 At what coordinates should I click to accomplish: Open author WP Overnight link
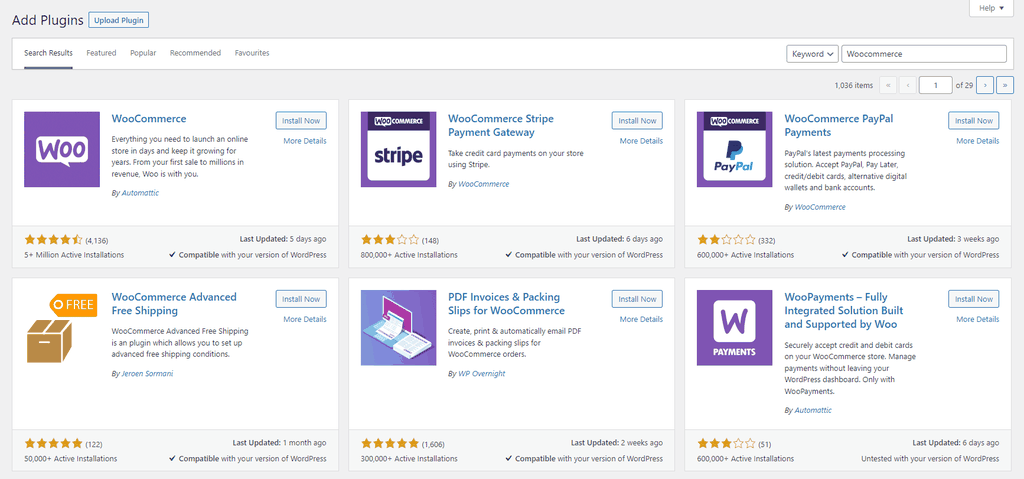[x=481, y=374]
